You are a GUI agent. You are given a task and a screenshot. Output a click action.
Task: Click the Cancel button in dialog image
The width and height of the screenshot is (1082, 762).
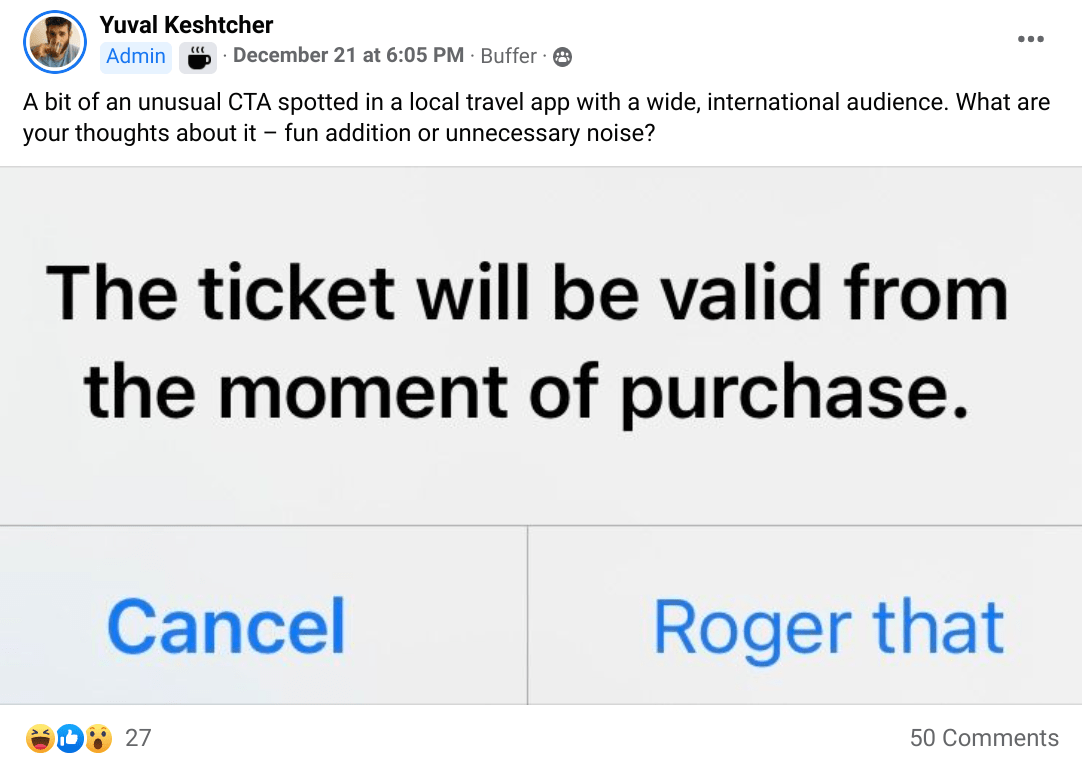tap(226, 626)
